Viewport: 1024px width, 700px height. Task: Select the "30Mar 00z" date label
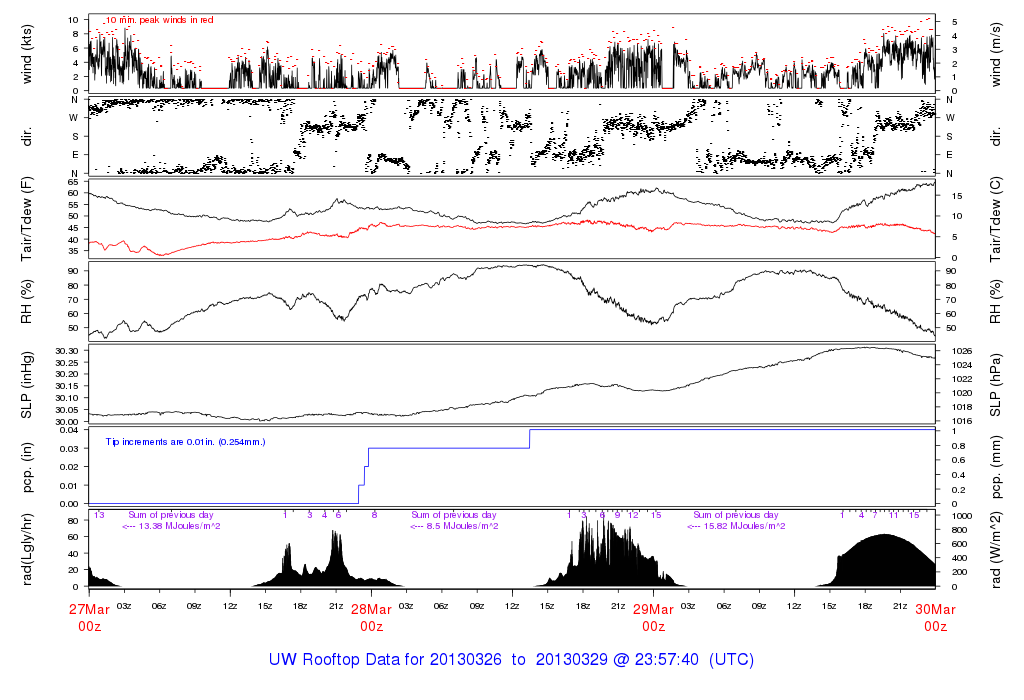point(935,618)
